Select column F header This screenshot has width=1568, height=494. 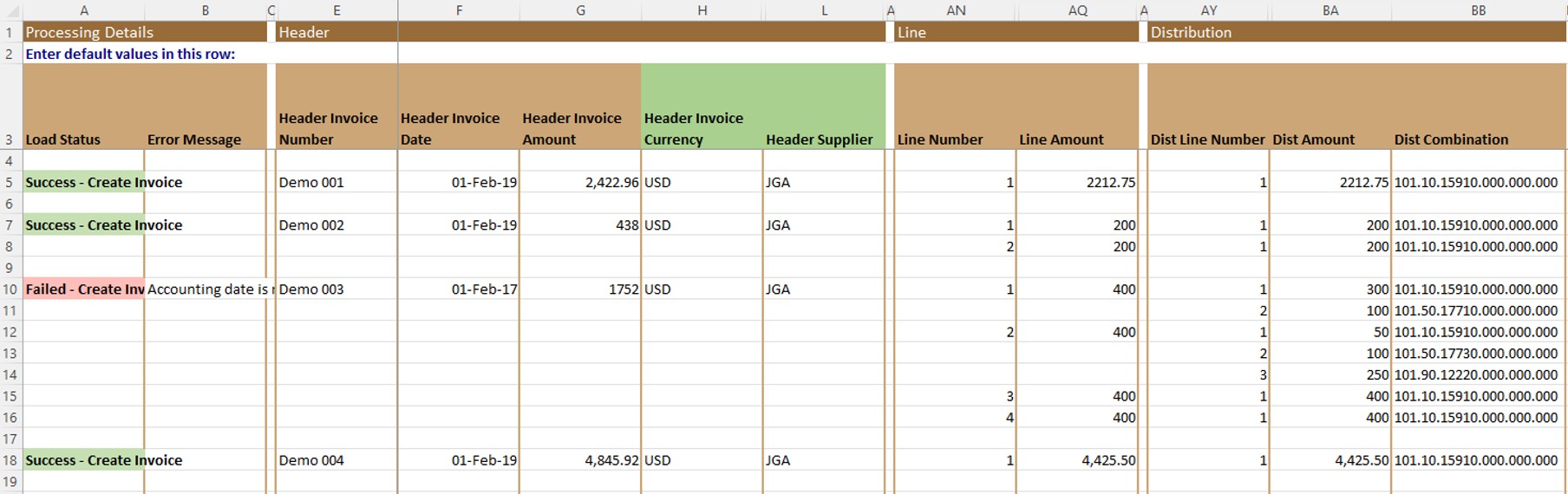pos(459,10)
